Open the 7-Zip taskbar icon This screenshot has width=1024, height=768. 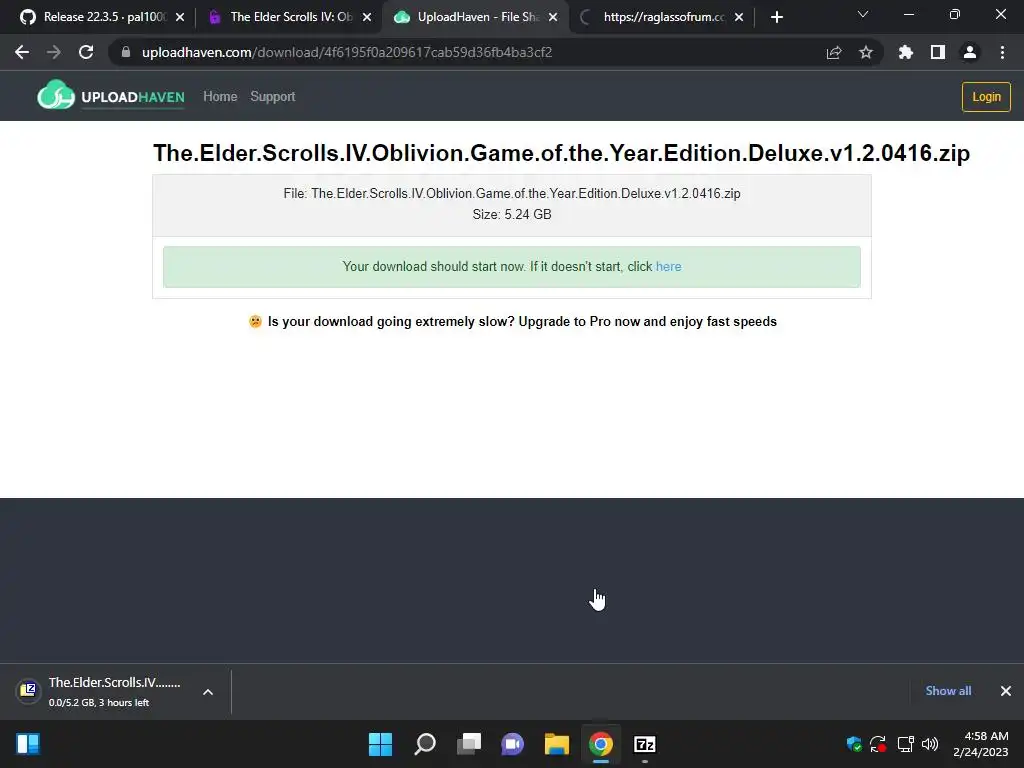pyautogui.click(x=645, y=744)
